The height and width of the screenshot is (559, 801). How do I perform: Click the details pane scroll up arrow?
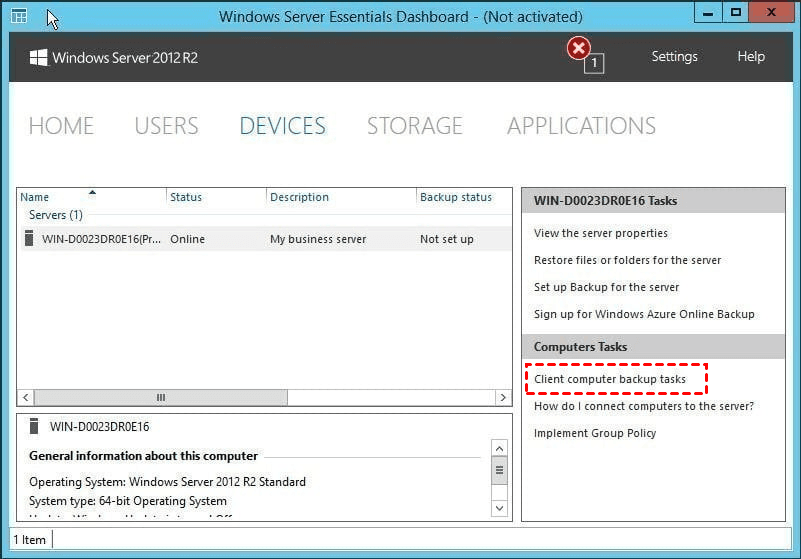(x=500, y=449)
